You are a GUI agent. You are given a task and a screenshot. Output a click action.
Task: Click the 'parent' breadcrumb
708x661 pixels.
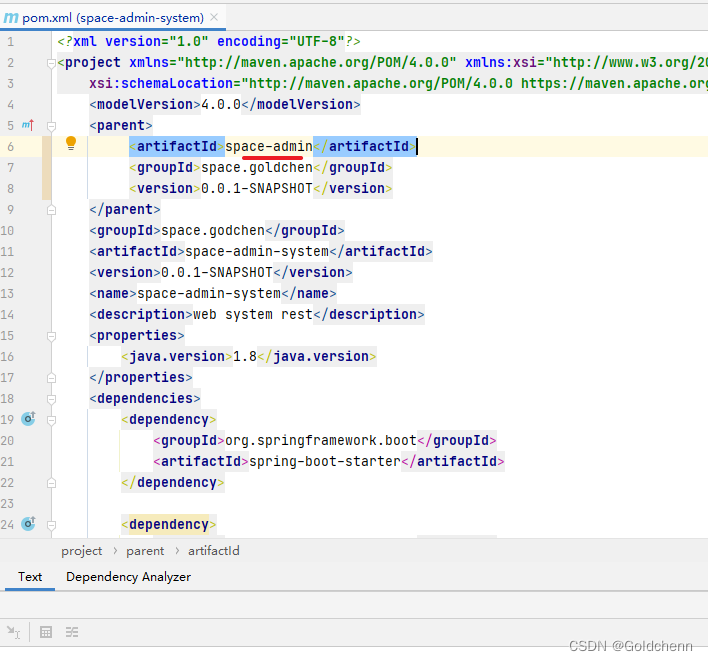[x=145, y=551]
